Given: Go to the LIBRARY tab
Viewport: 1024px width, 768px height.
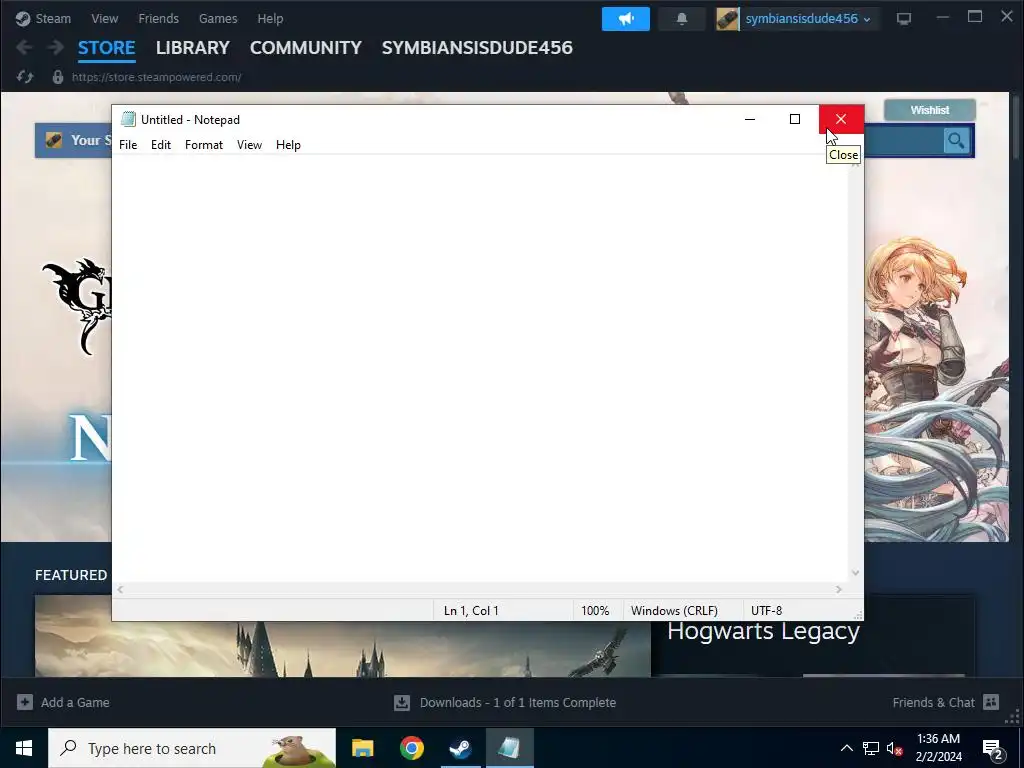Looking at the screenshot, I should point(193,48).
